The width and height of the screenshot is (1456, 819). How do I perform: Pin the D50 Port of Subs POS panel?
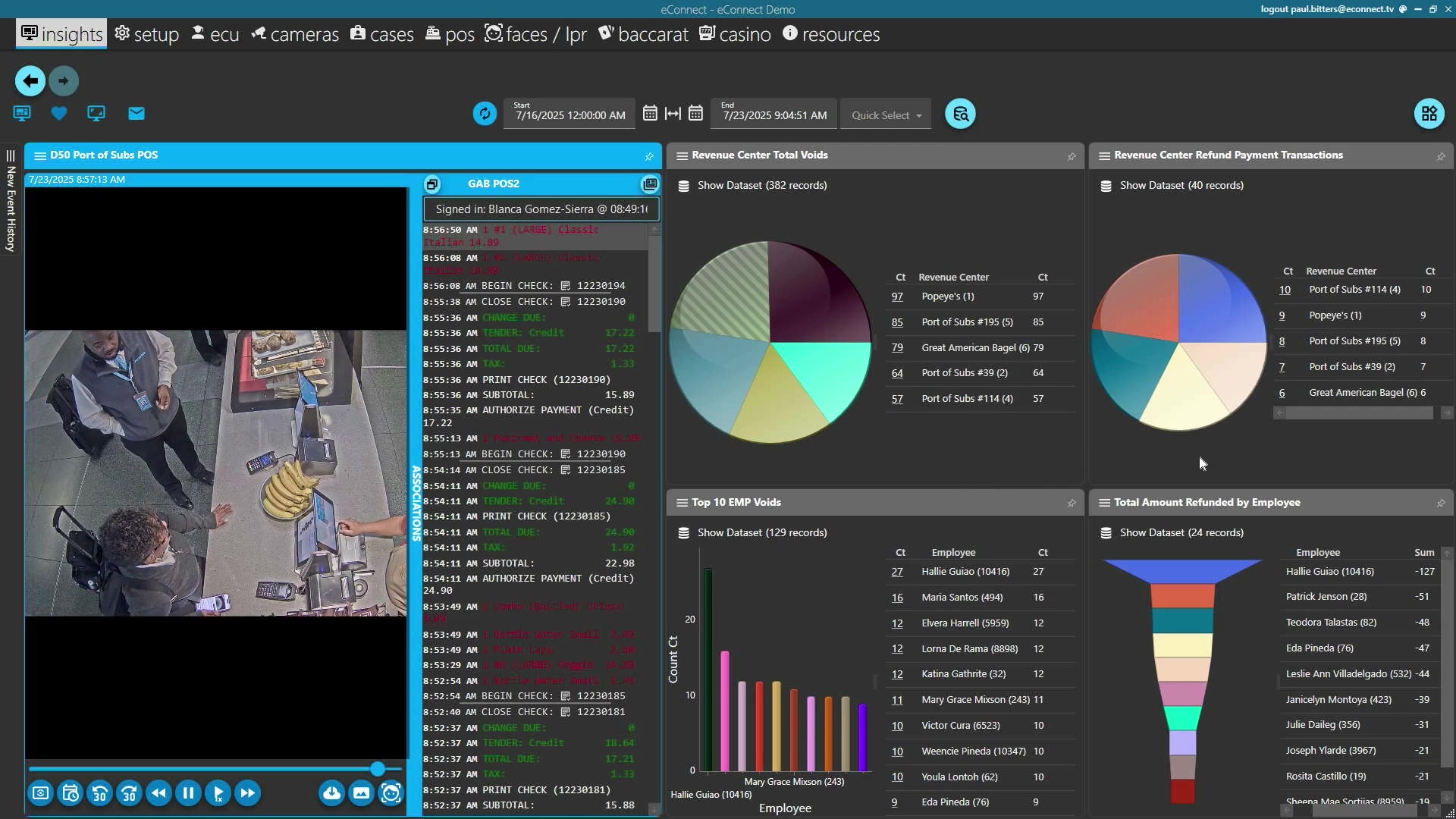pos(649,156)
